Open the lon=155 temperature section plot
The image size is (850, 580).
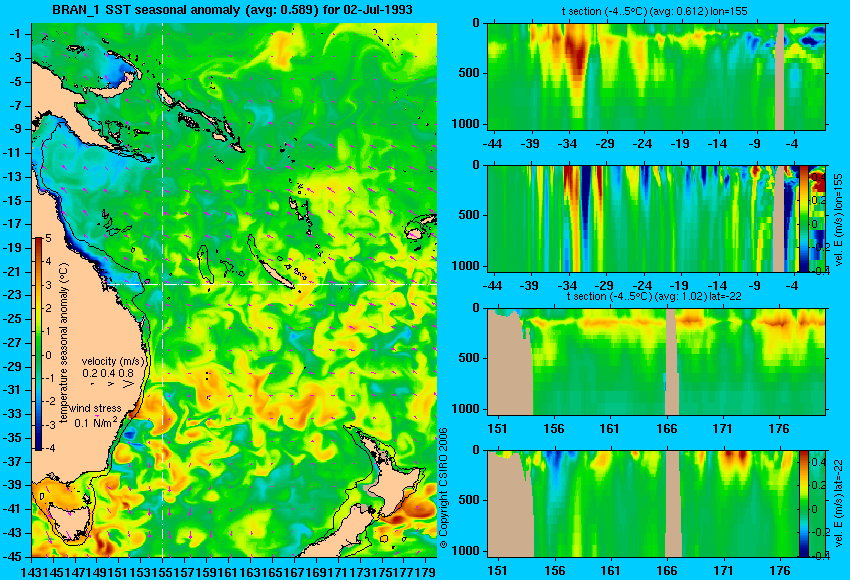(657, 76)
